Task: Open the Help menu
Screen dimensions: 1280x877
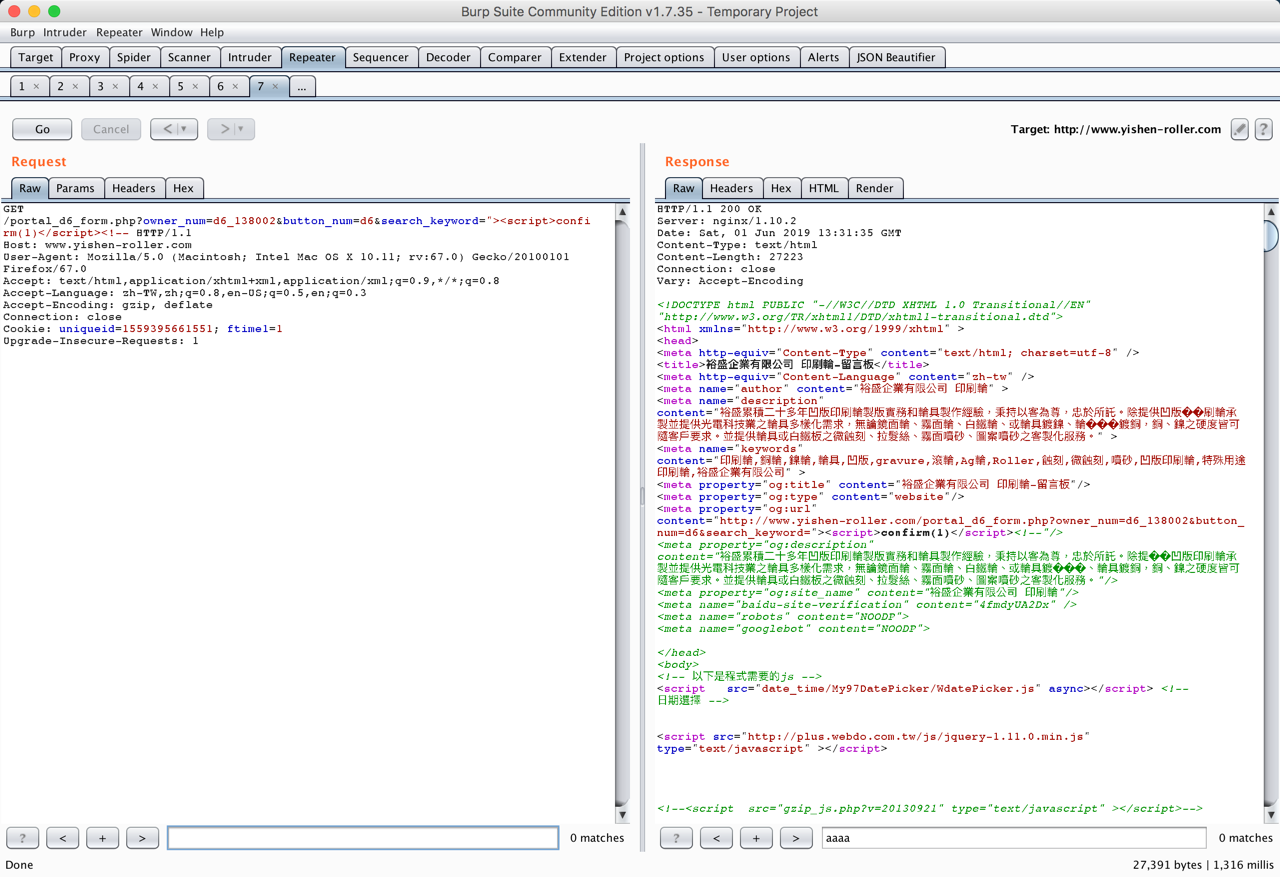Action: tap(212, 33)
